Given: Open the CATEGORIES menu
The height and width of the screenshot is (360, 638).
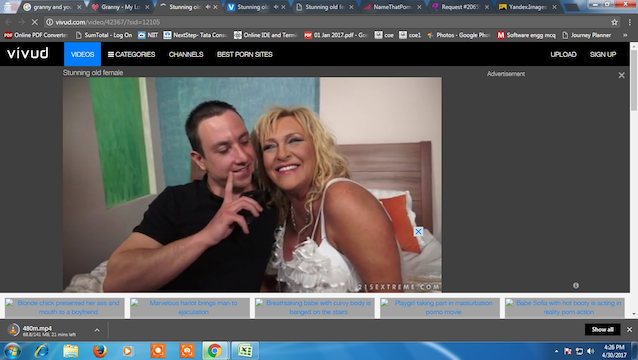Looking at the screenshot, I should (131, 54).
